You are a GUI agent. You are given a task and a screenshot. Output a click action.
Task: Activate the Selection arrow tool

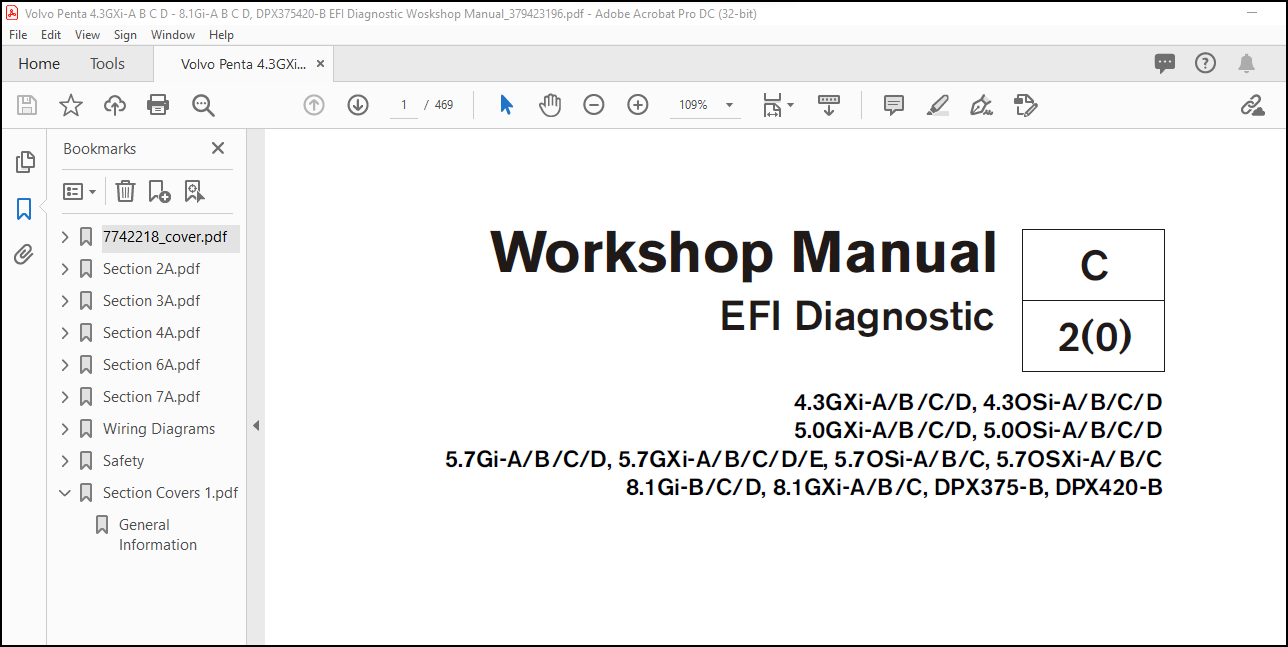(x=506, y=105)
